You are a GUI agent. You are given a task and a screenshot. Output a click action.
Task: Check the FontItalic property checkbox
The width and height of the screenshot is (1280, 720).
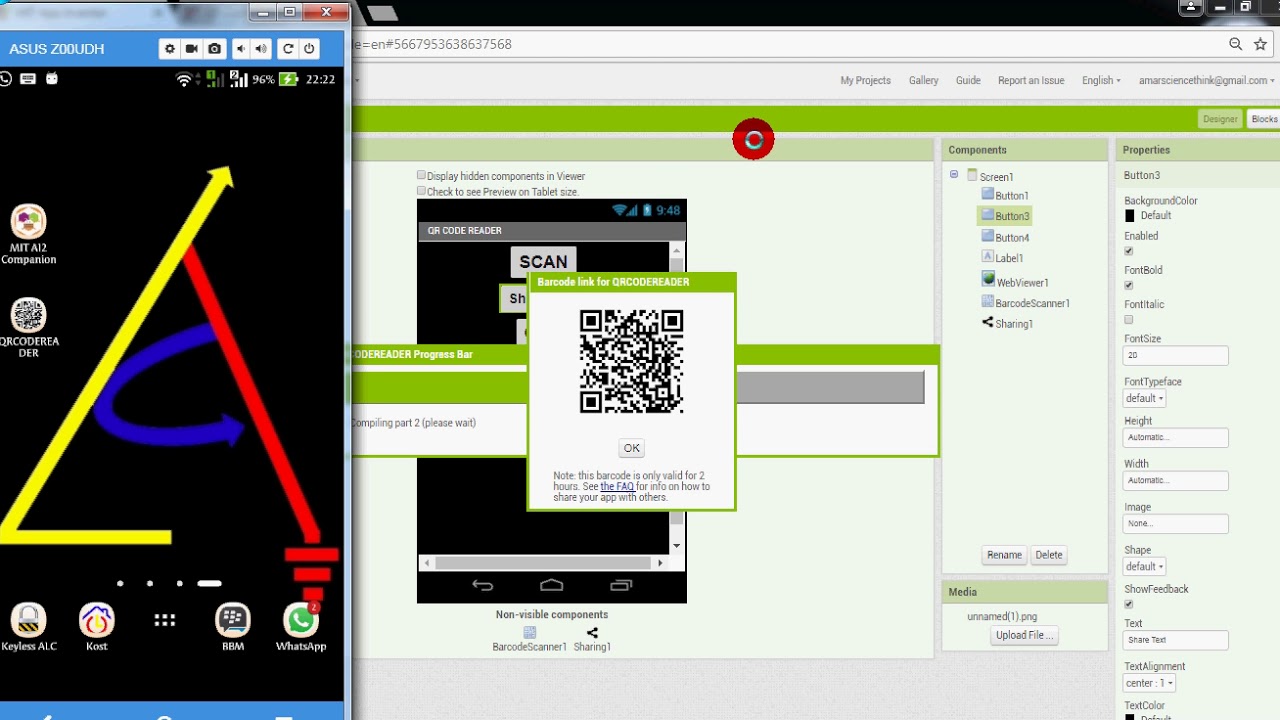click(1129, 319)
